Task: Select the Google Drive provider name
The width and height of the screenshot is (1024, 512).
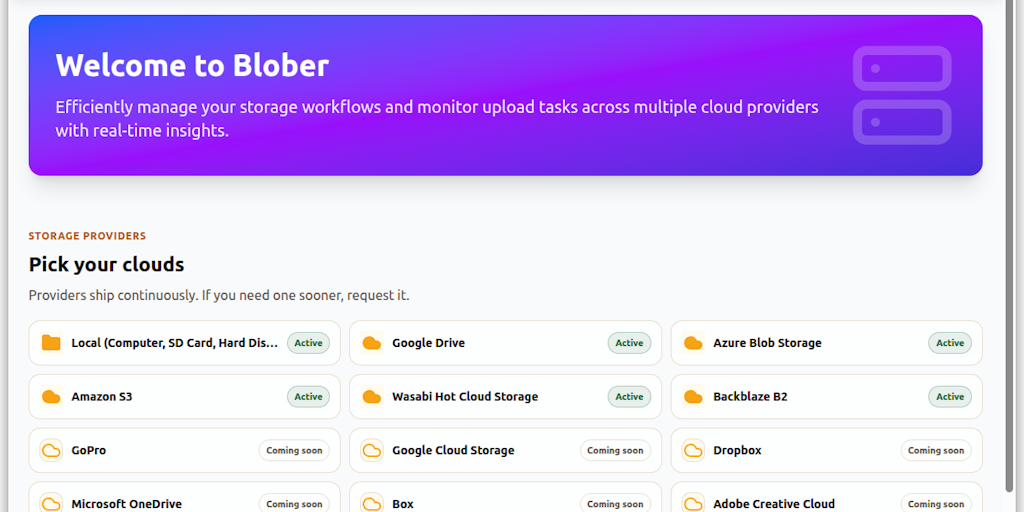Action: coord(428,343)
